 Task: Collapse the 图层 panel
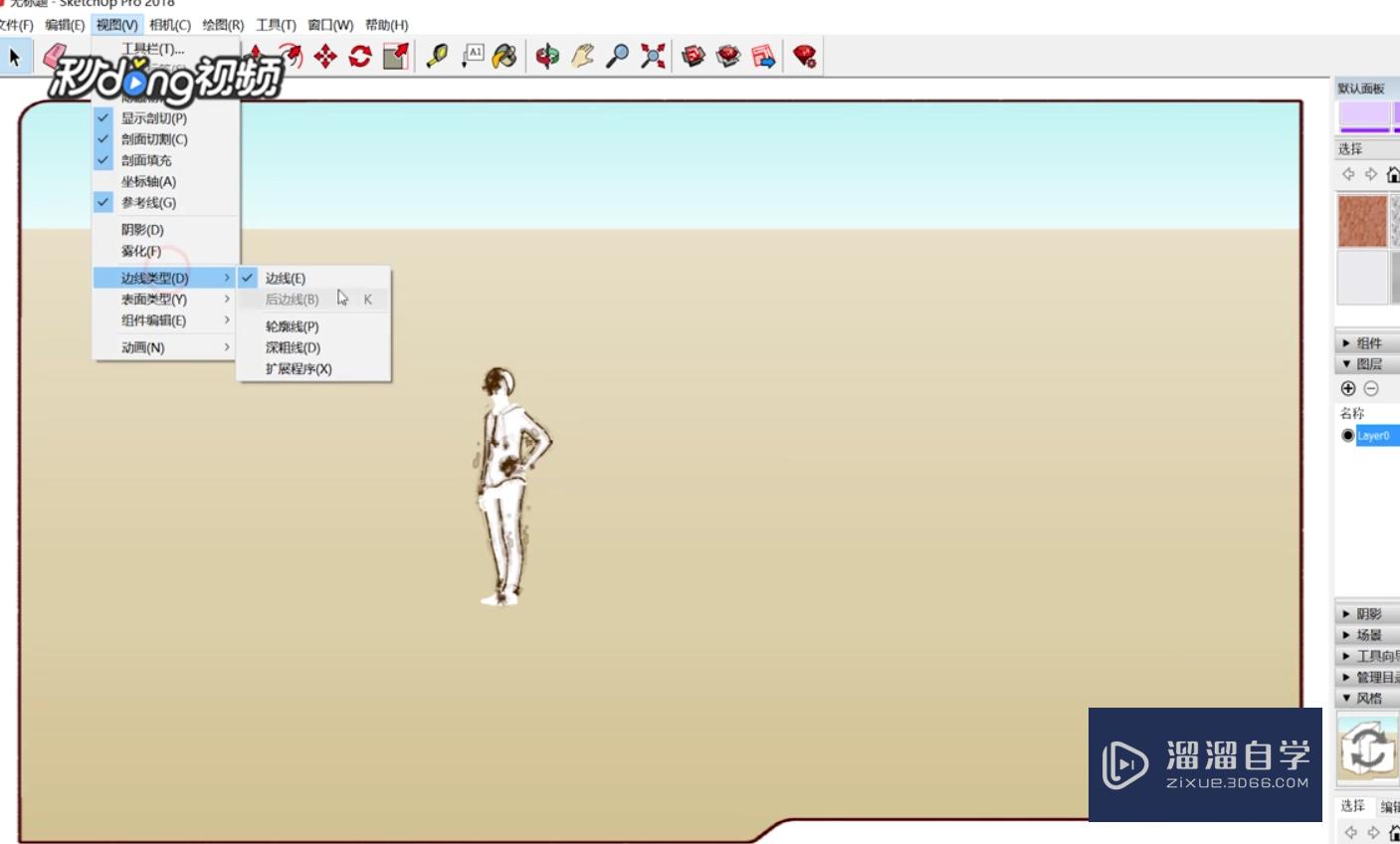point(1367,364)
